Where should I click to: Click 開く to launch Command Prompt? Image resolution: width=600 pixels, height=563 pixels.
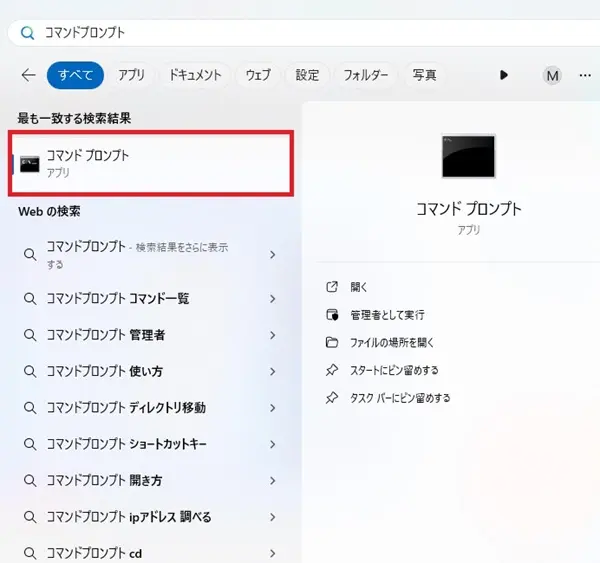[360, 287]
